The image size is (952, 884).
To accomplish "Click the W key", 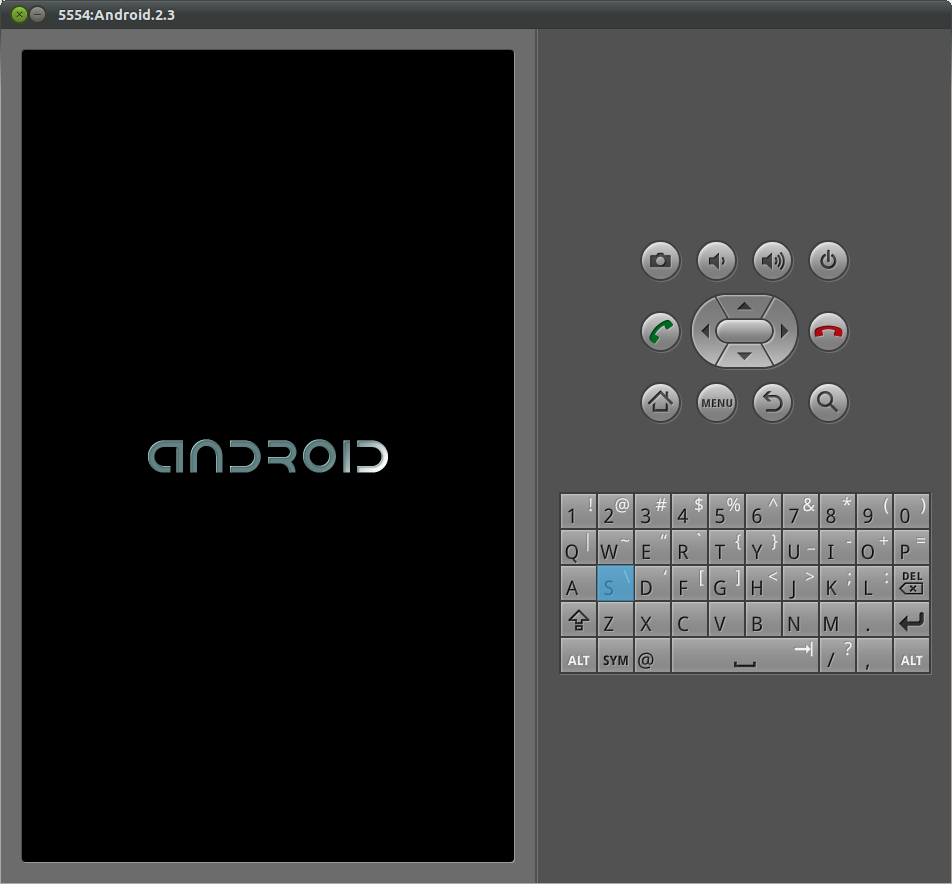I will (x=615, y=548).
